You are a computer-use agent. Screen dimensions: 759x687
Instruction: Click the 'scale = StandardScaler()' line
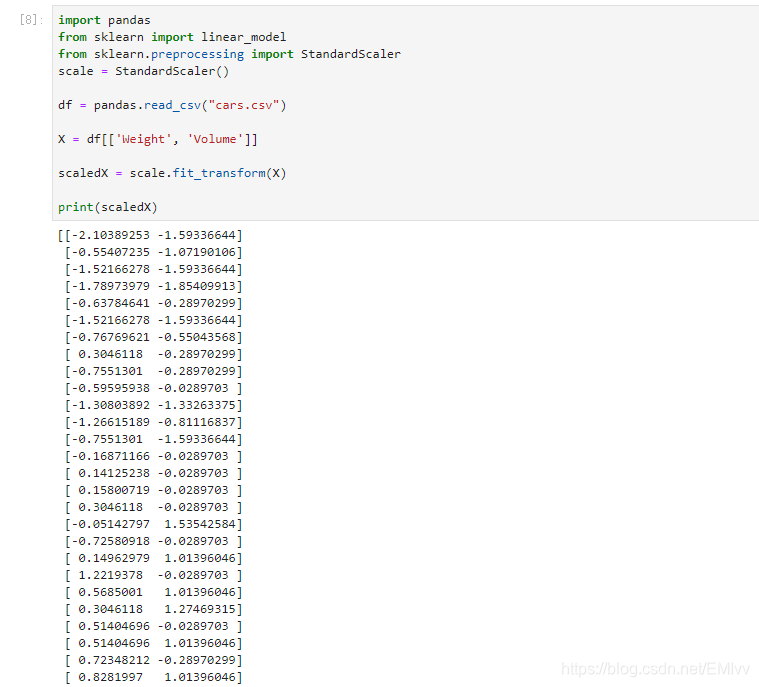tap(143, 71)
